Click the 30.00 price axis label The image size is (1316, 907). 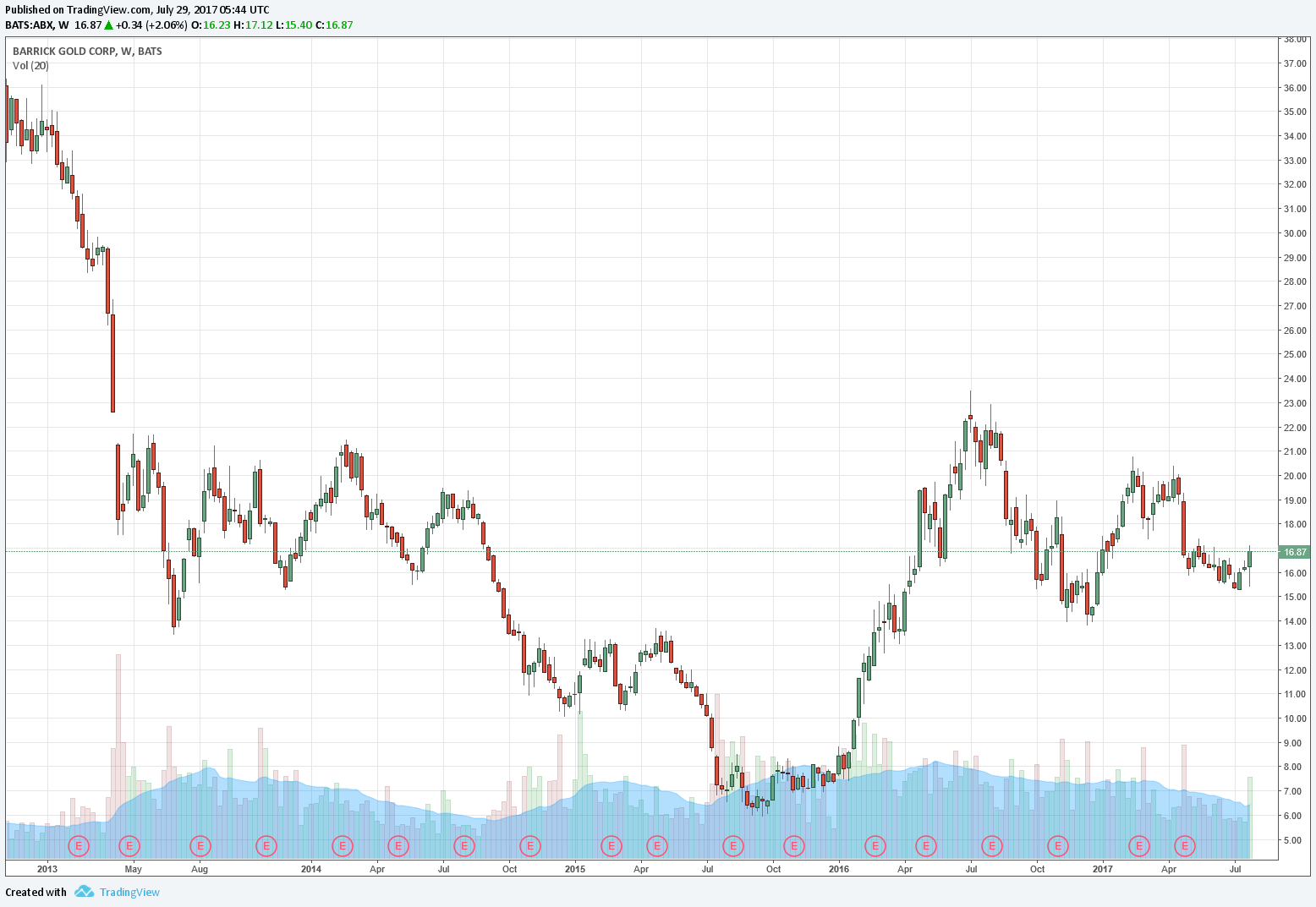1295,233
